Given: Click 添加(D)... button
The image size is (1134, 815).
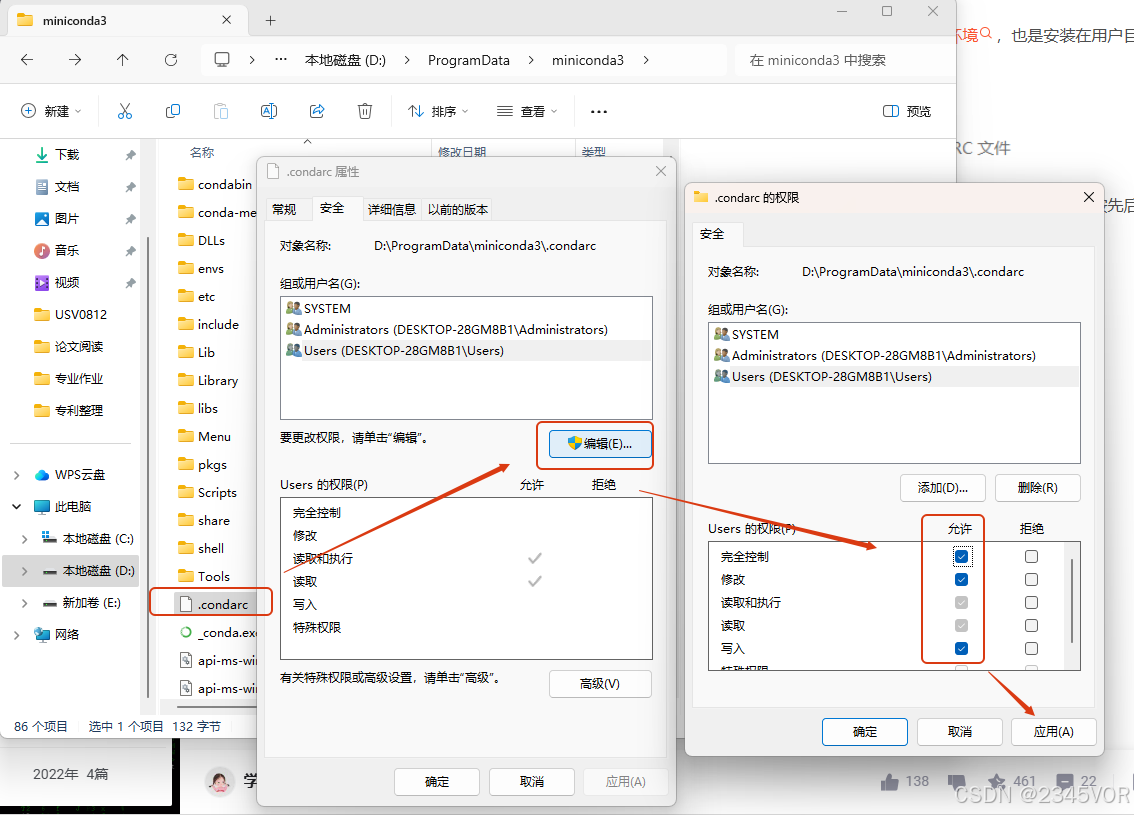Looking at the screenshot, I should [942, 488].
